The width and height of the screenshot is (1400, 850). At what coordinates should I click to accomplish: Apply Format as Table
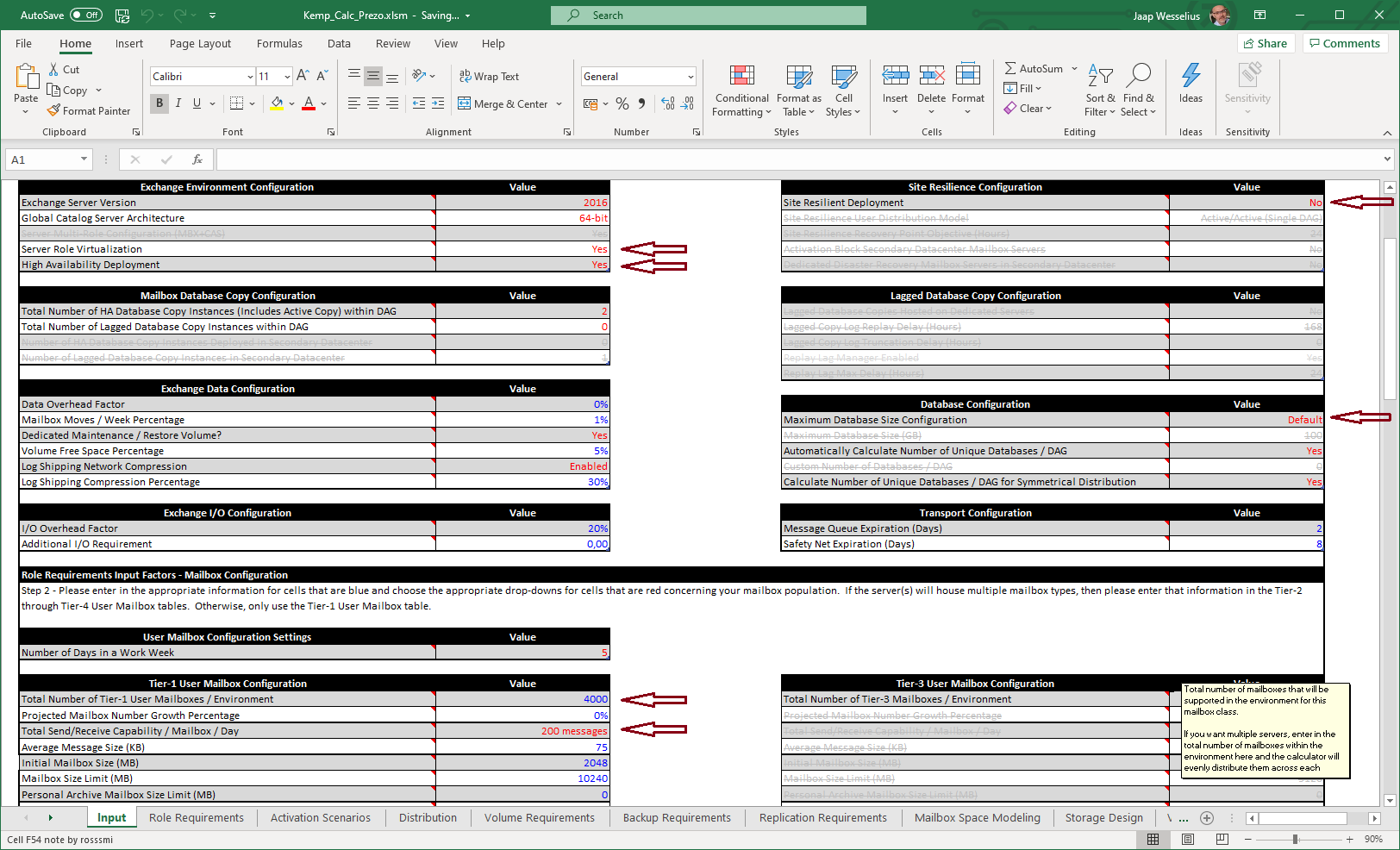[797, 91]
